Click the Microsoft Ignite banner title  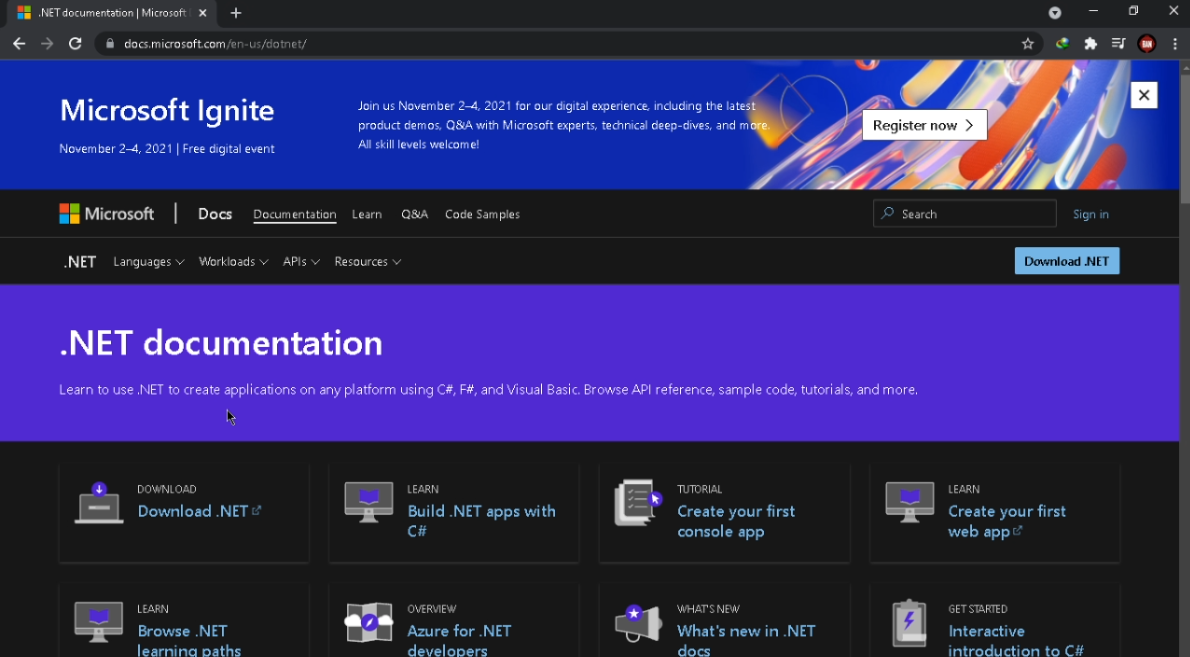[x=167, y=111]
